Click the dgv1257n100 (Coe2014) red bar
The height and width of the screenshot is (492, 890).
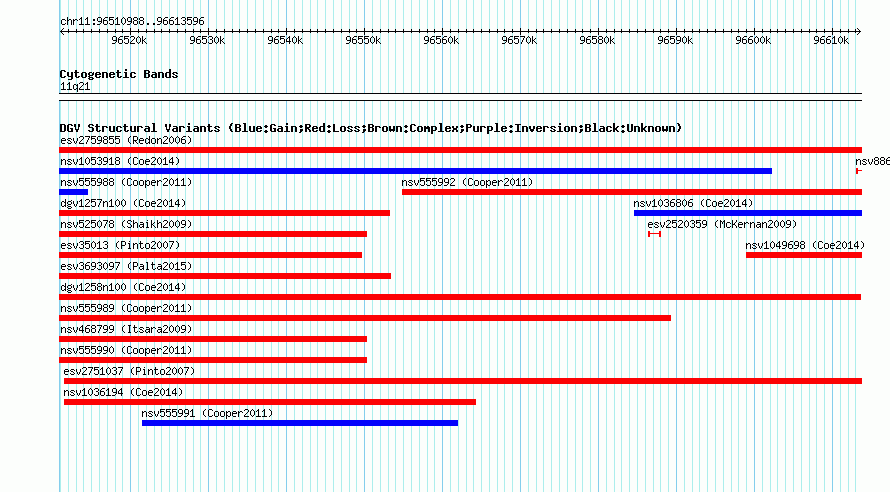click(224, 213)
